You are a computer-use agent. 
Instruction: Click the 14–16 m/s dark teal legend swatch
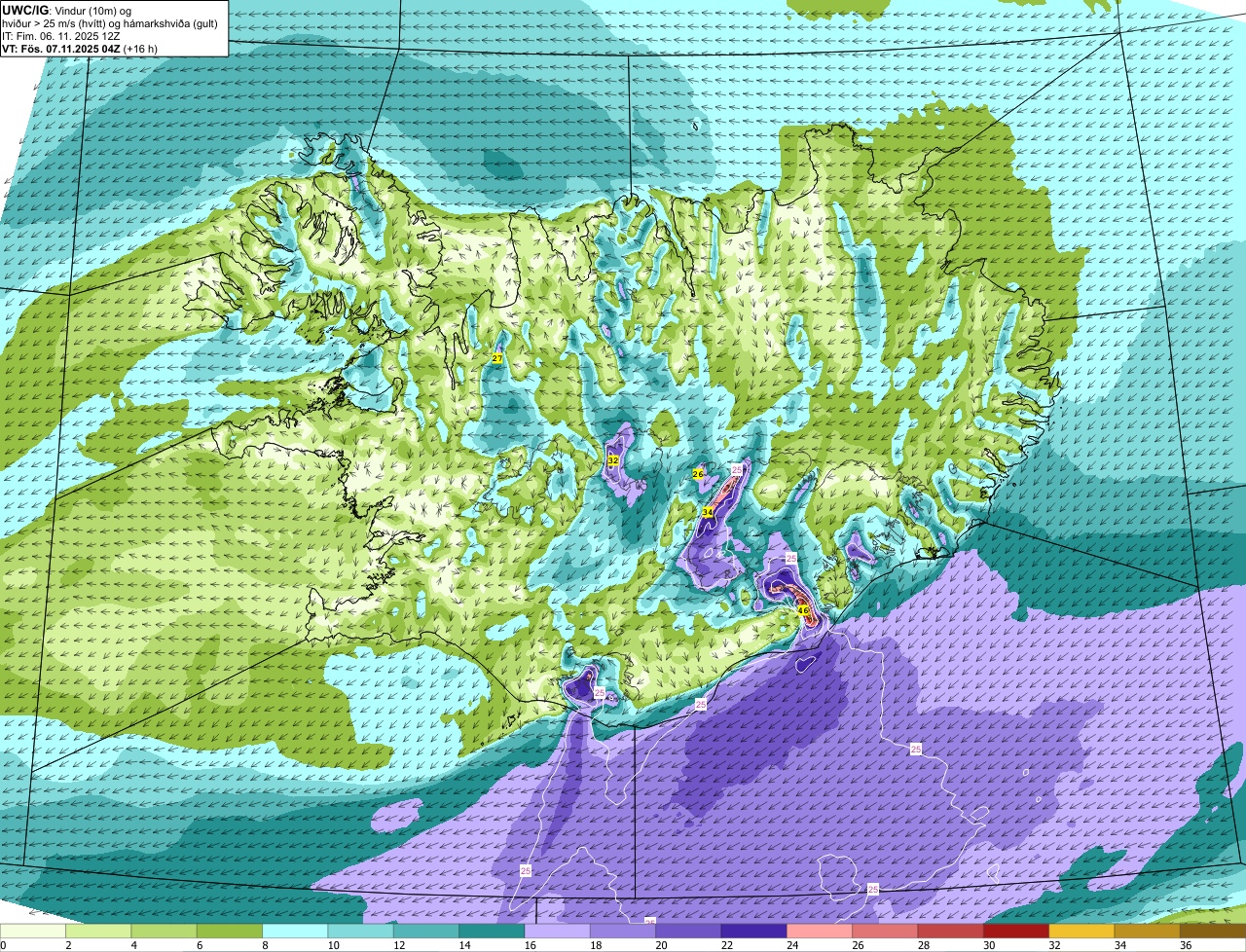click(x=492, y=932)
